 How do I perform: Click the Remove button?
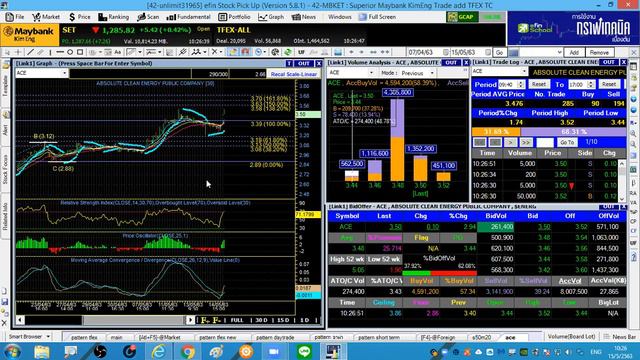(x=599, y=53)
